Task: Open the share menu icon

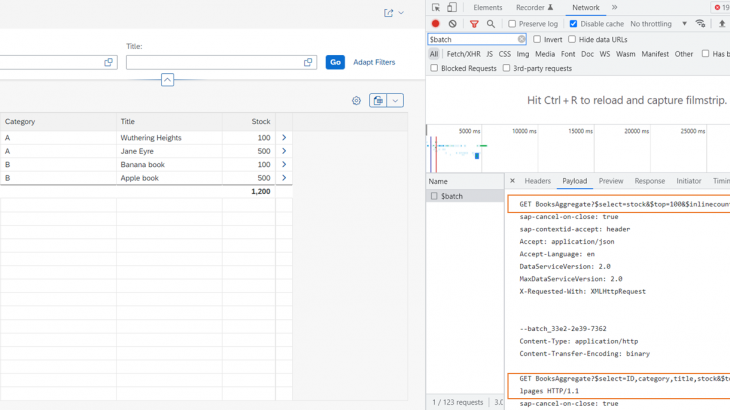Action: click(388, 13)
